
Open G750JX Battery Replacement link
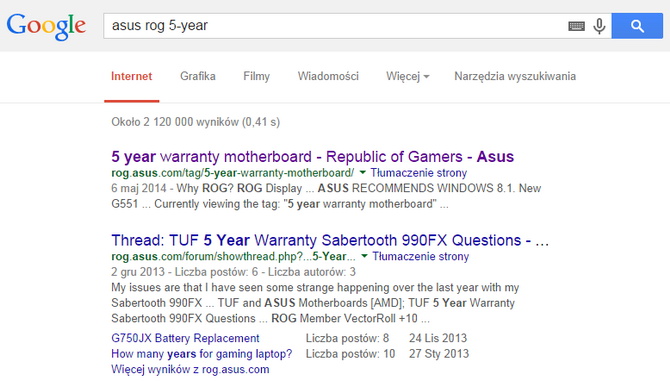(185, 338)
